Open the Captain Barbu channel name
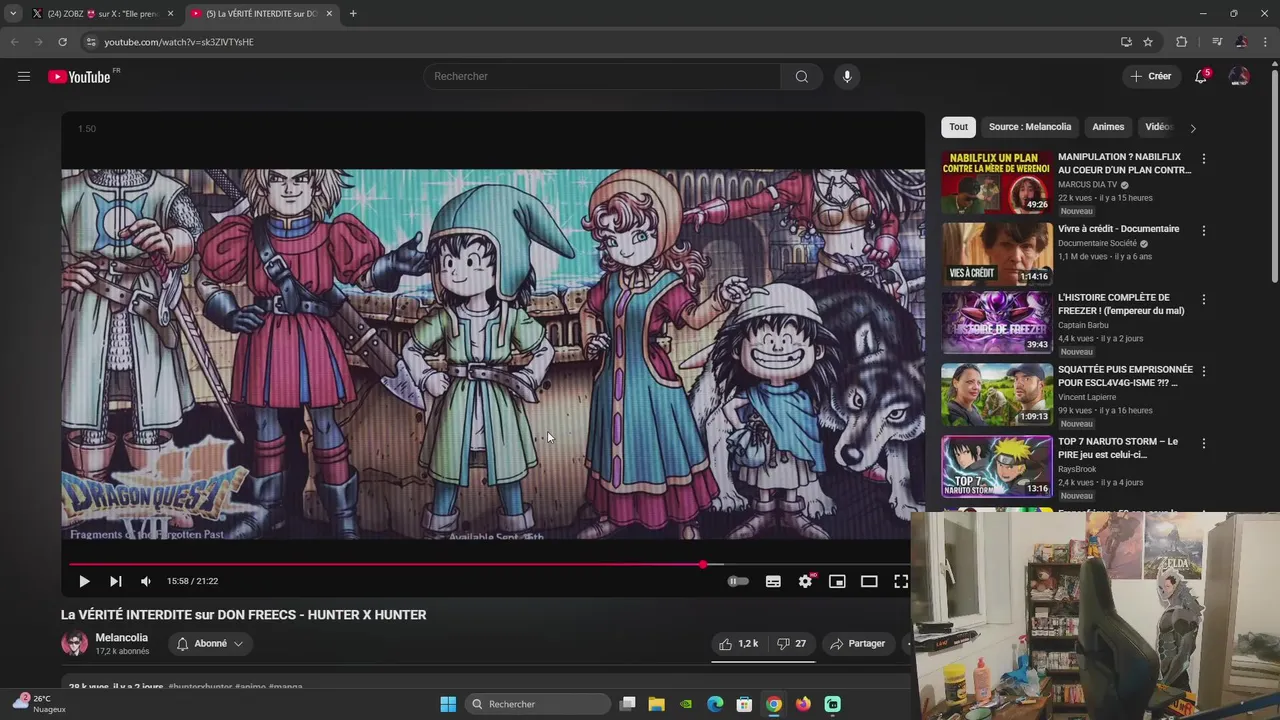The height and width of the screenshot is (720, 1280). (x=1085, y=325)
